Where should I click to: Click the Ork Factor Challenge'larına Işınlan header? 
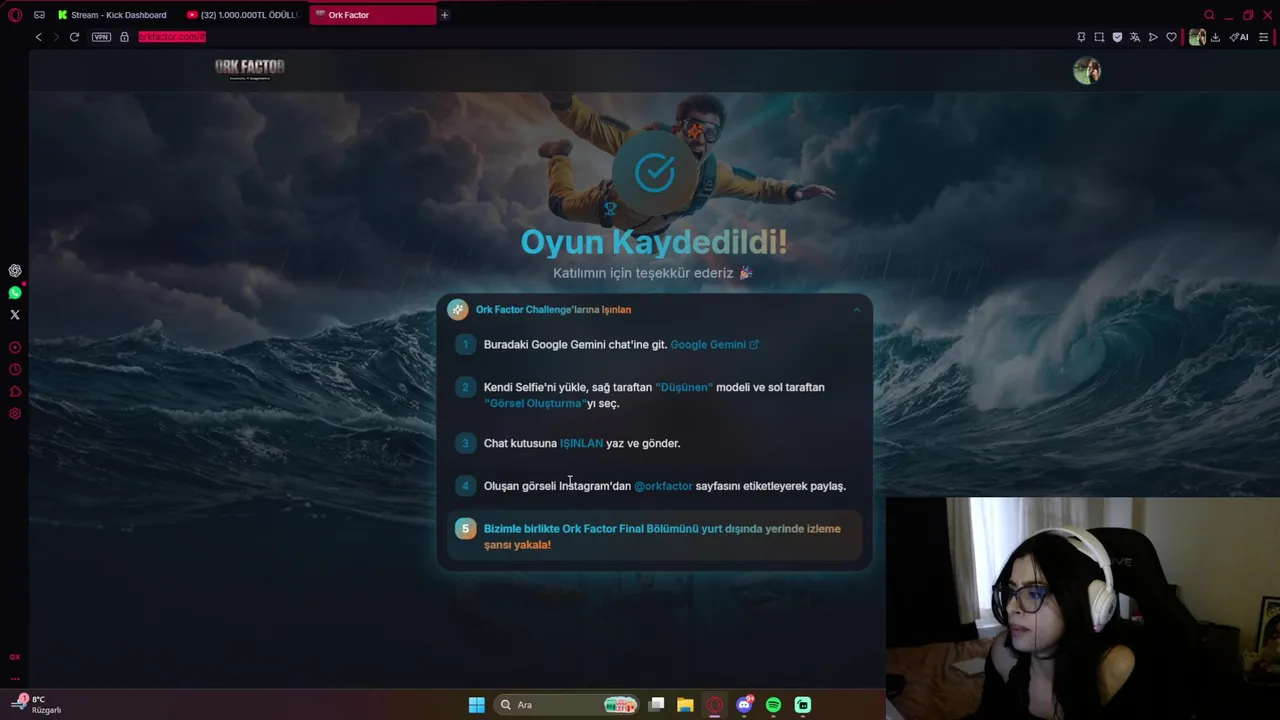click(553, 310)
